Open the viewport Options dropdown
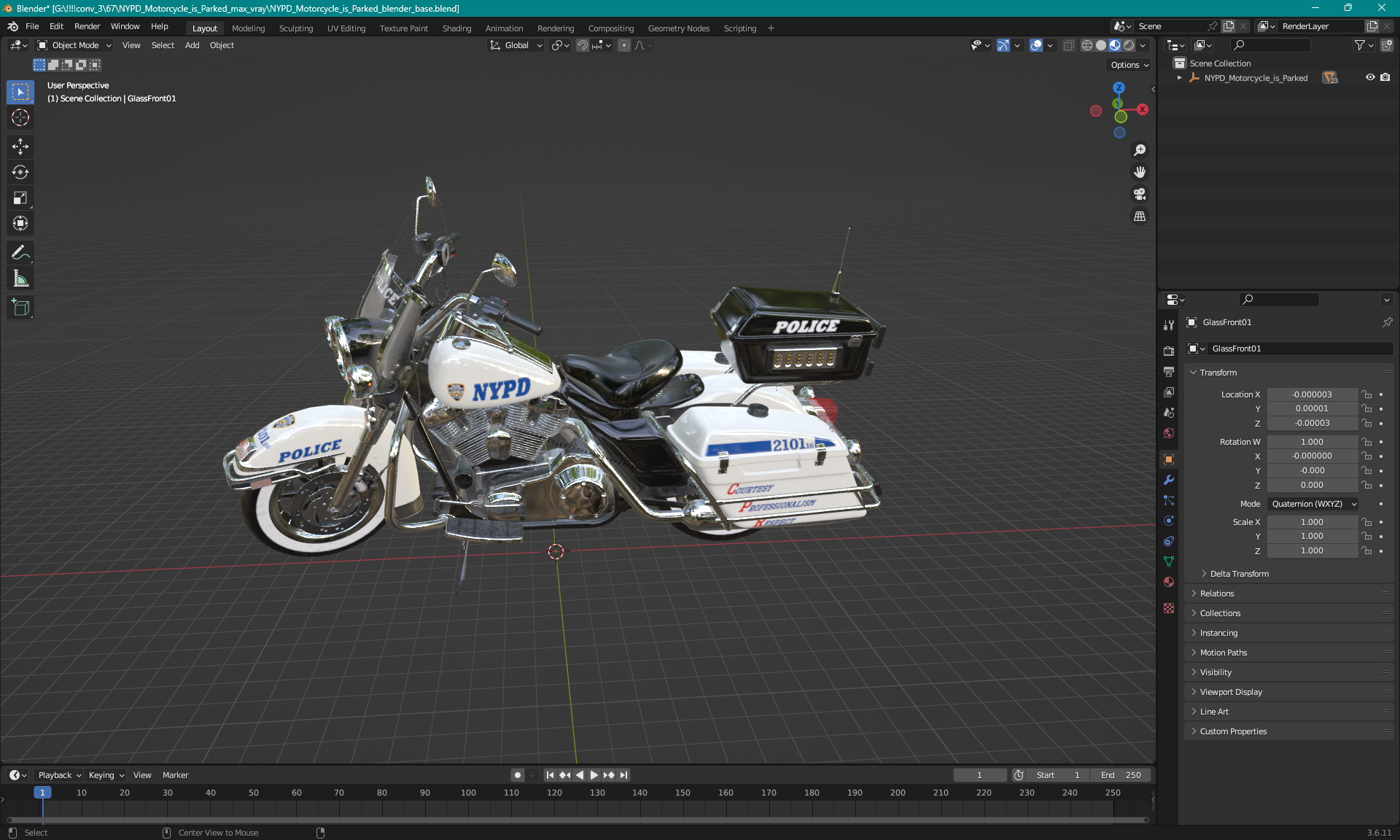 click(x=1129, y=65)
